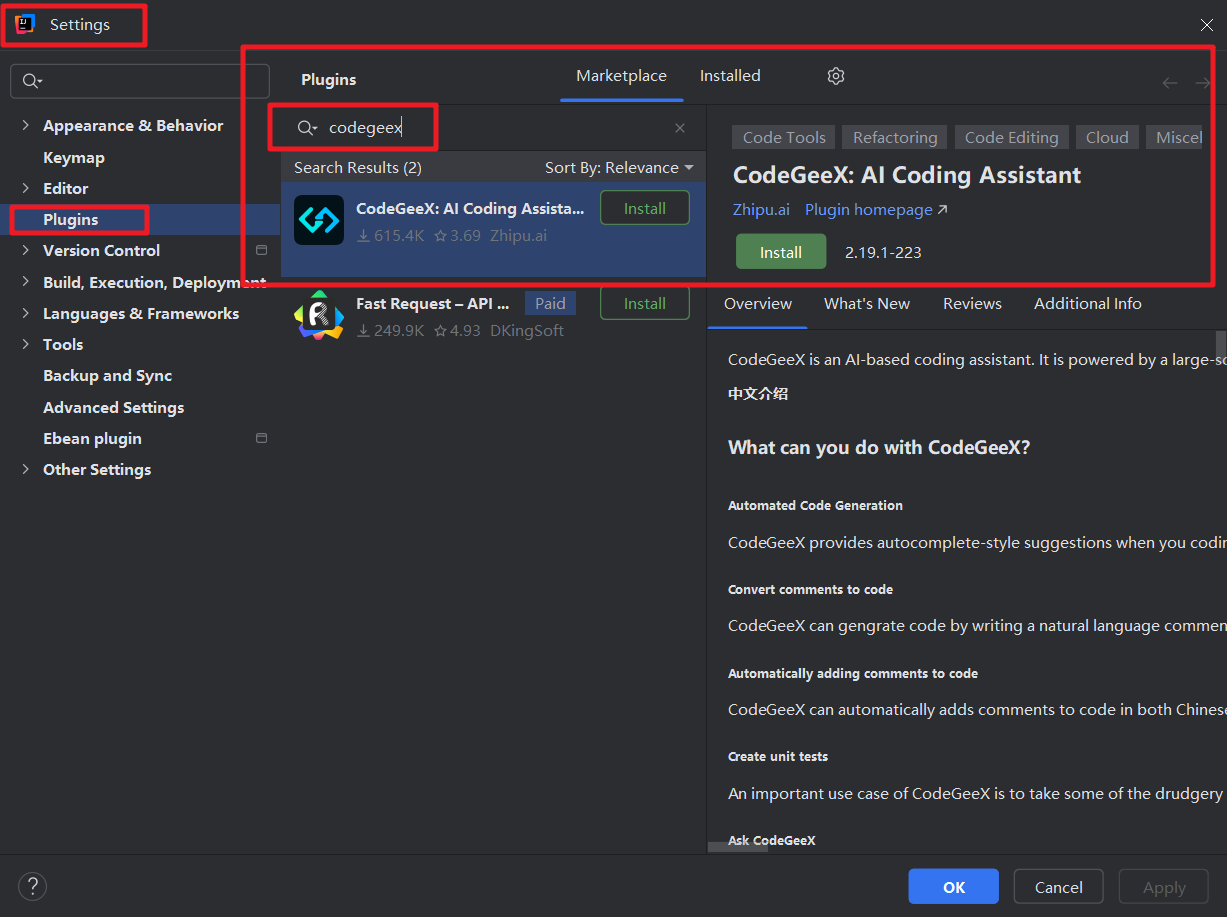Click the CodeGeeX plugin logo icon
The width and height of the screenshot is (1227, 917).
point(319,220)
